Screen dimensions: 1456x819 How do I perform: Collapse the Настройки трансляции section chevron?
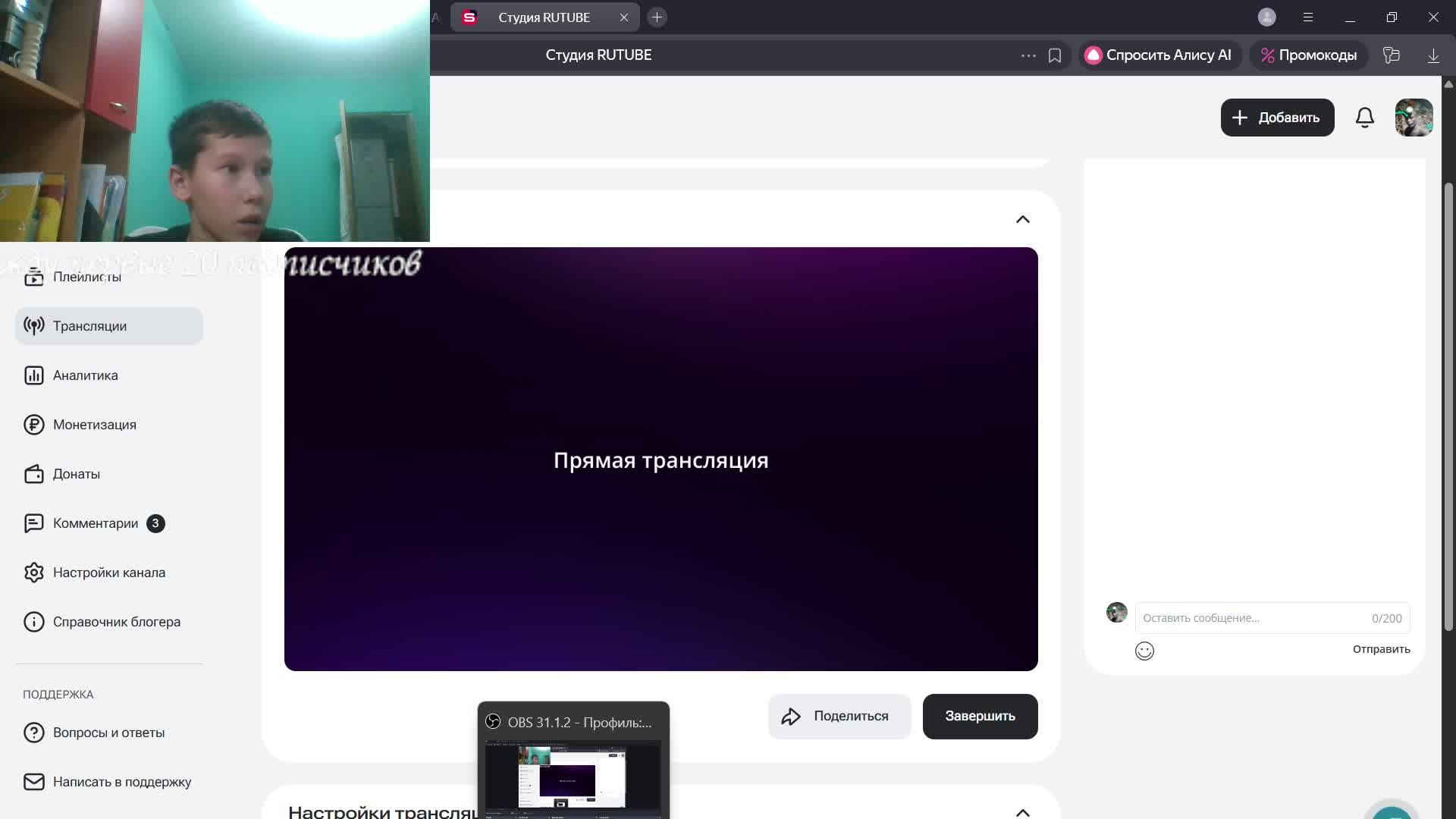(x=1022, y=811)
